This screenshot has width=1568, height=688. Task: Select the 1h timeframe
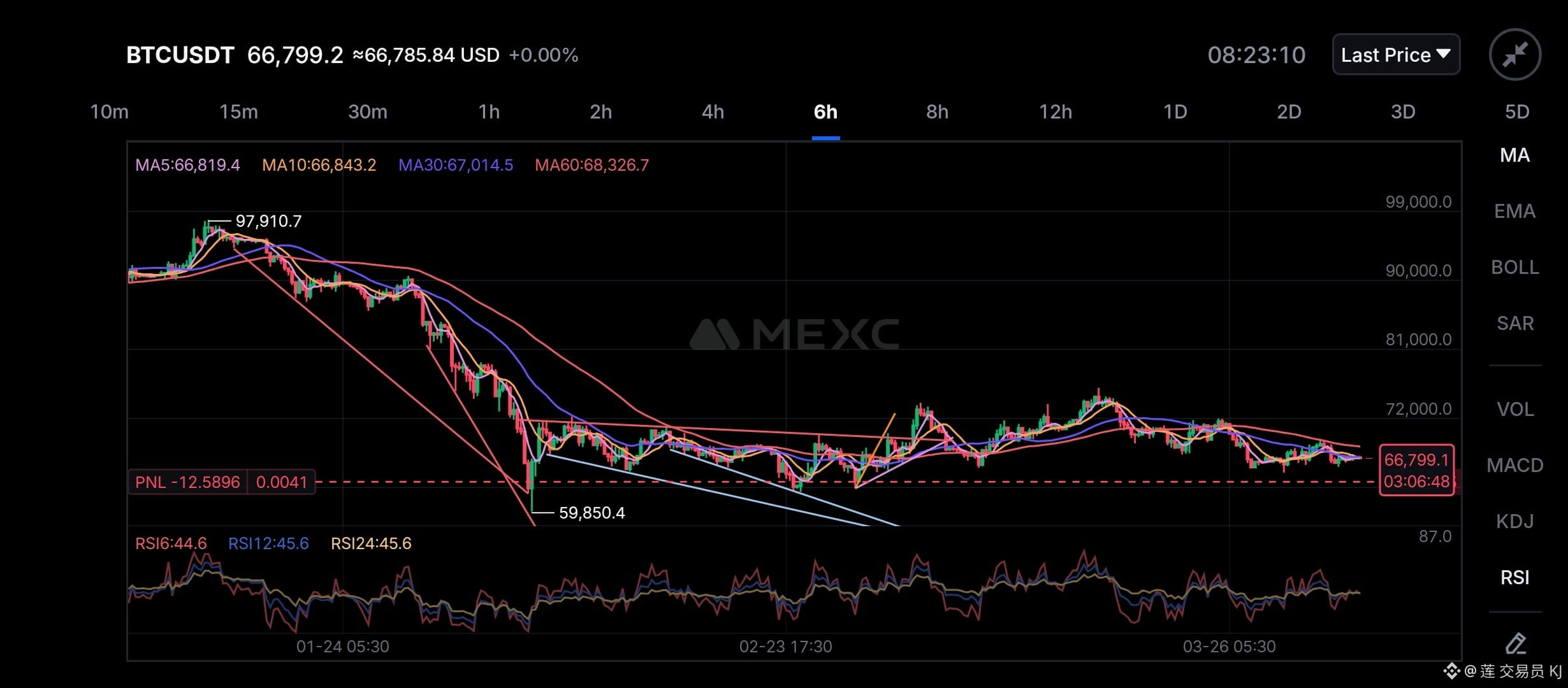tap(489, 112)
